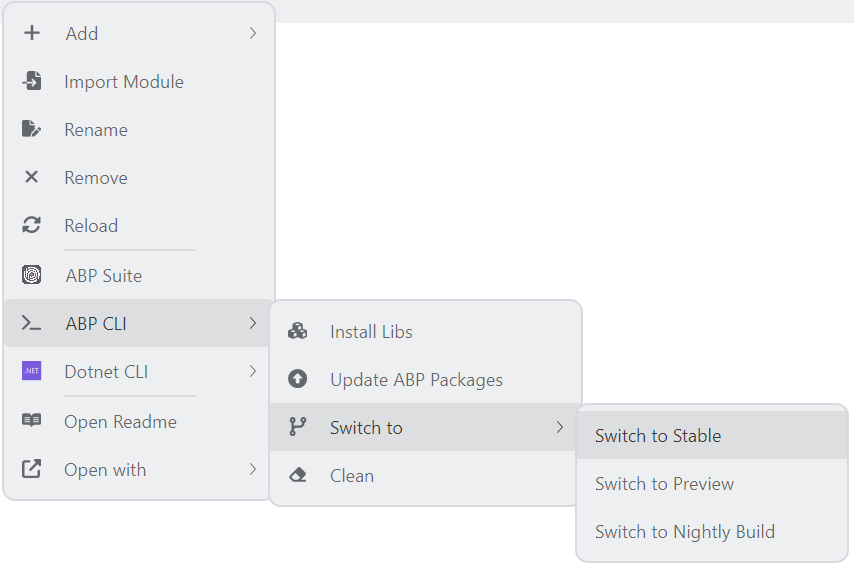Click the Rename pencil-file icon

32,129
